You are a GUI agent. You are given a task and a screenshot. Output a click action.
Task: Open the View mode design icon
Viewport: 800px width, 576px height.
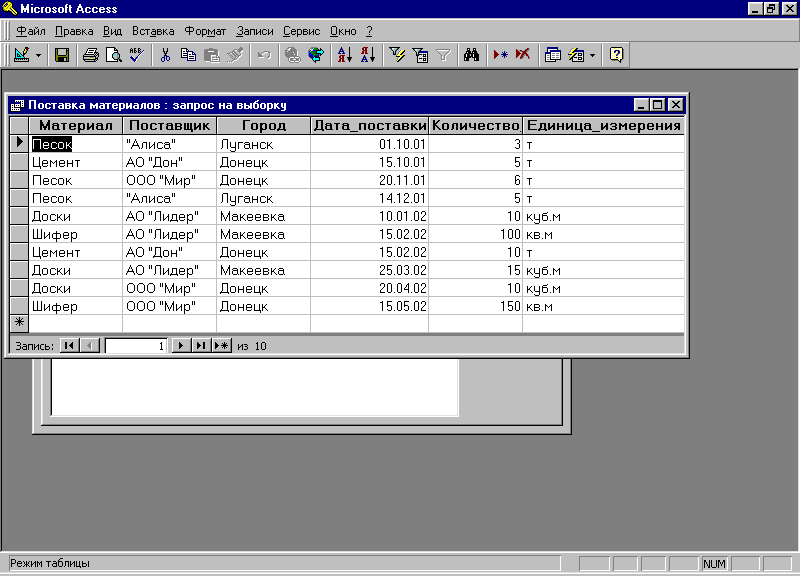click(21, 55)
